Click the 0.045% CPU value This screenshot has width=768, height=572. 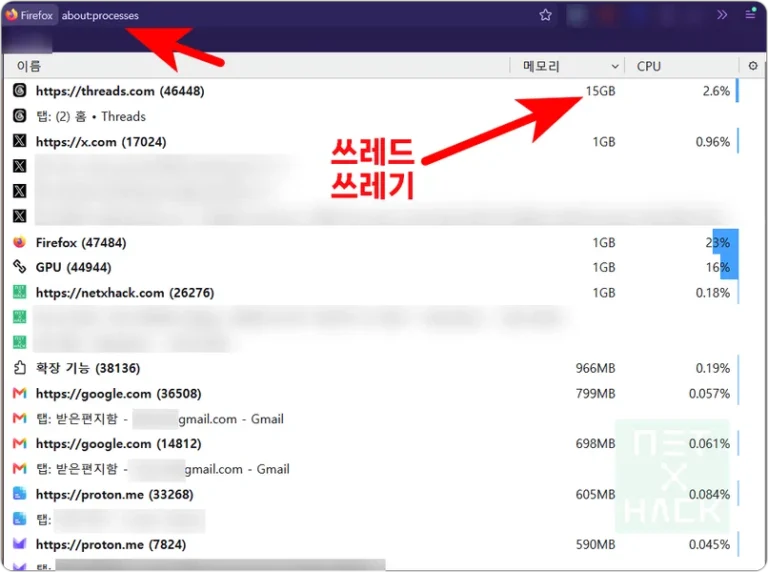[x=709, y=545]
